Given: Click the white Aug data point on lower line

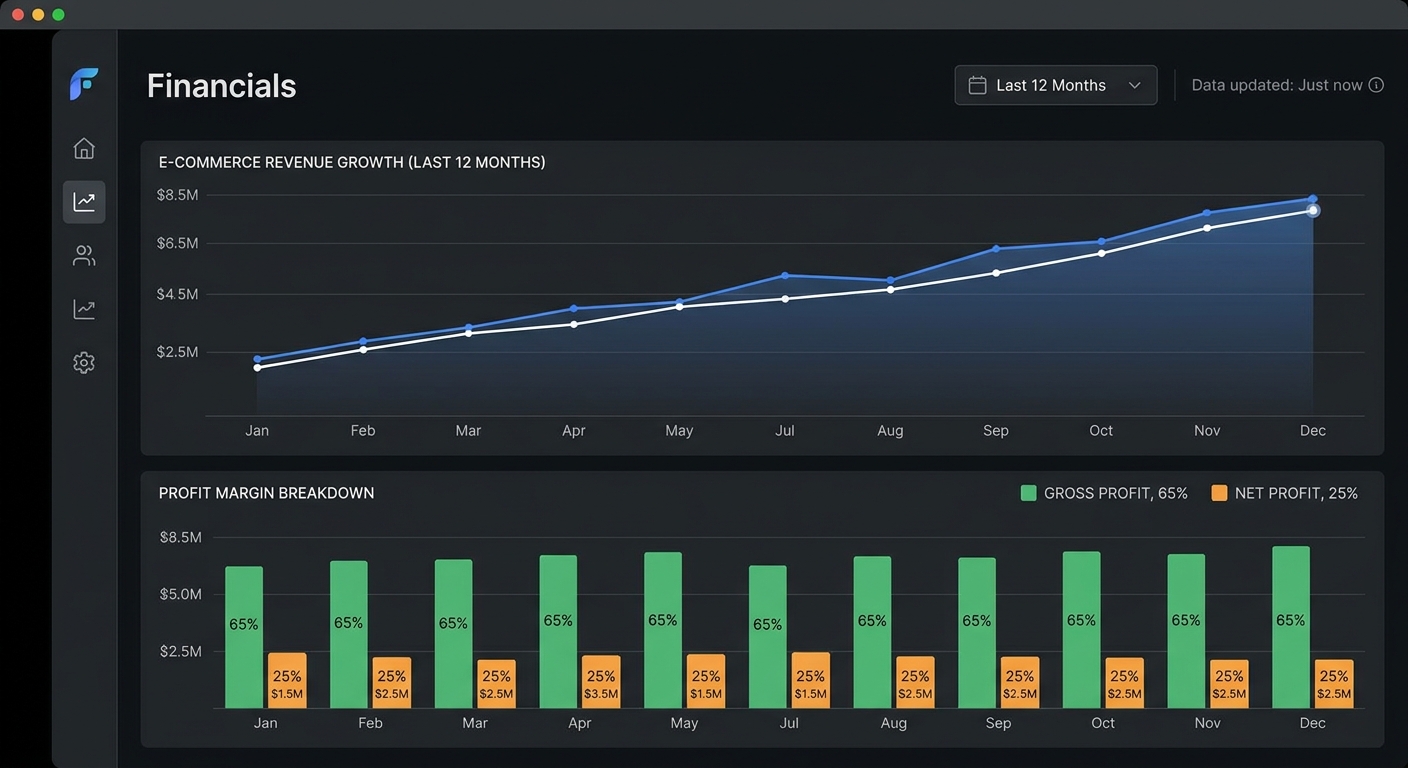Looking at the screenshot, I should click(890, 289).
